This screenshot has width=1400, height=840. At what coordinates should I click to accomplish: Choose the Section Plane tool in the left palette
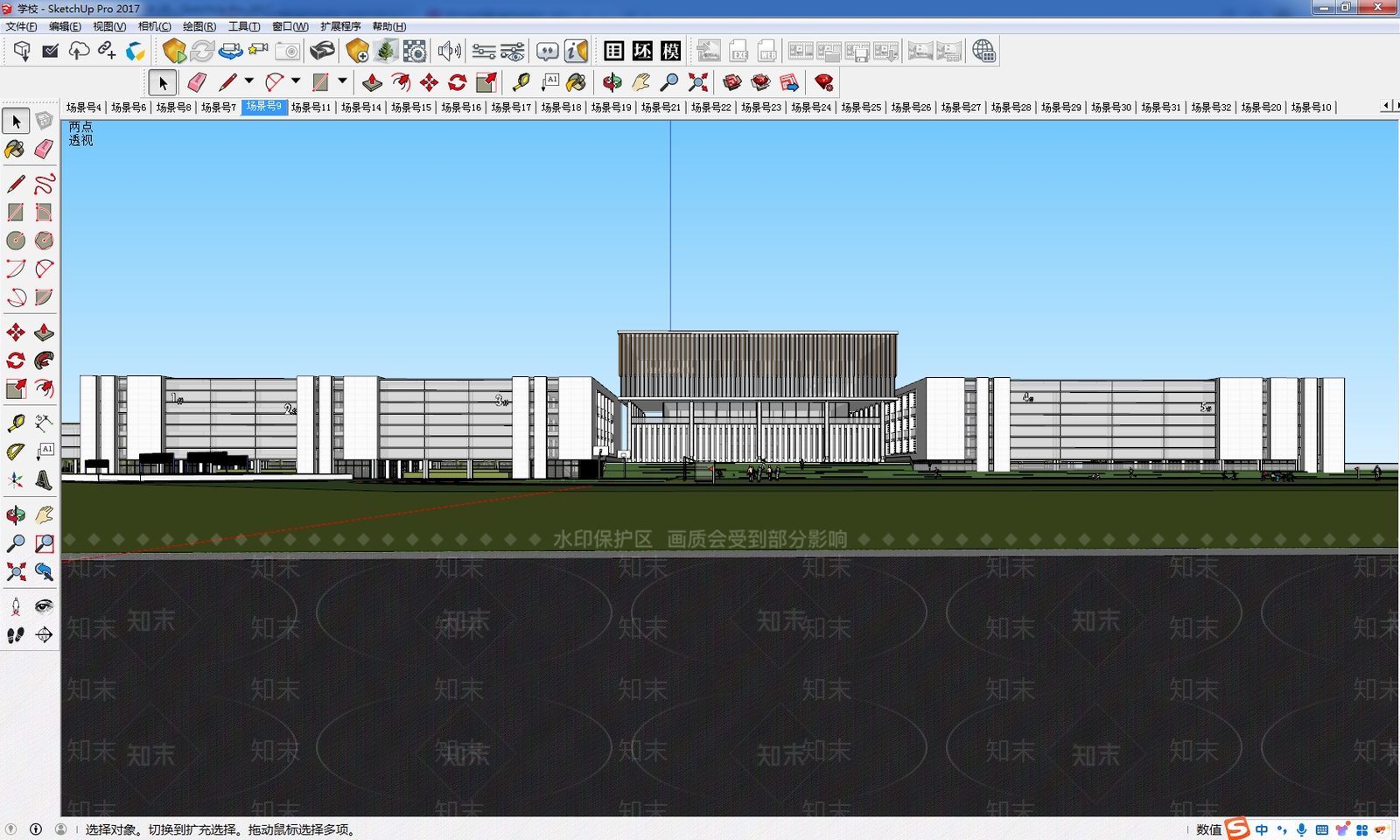tap(45, 635)
